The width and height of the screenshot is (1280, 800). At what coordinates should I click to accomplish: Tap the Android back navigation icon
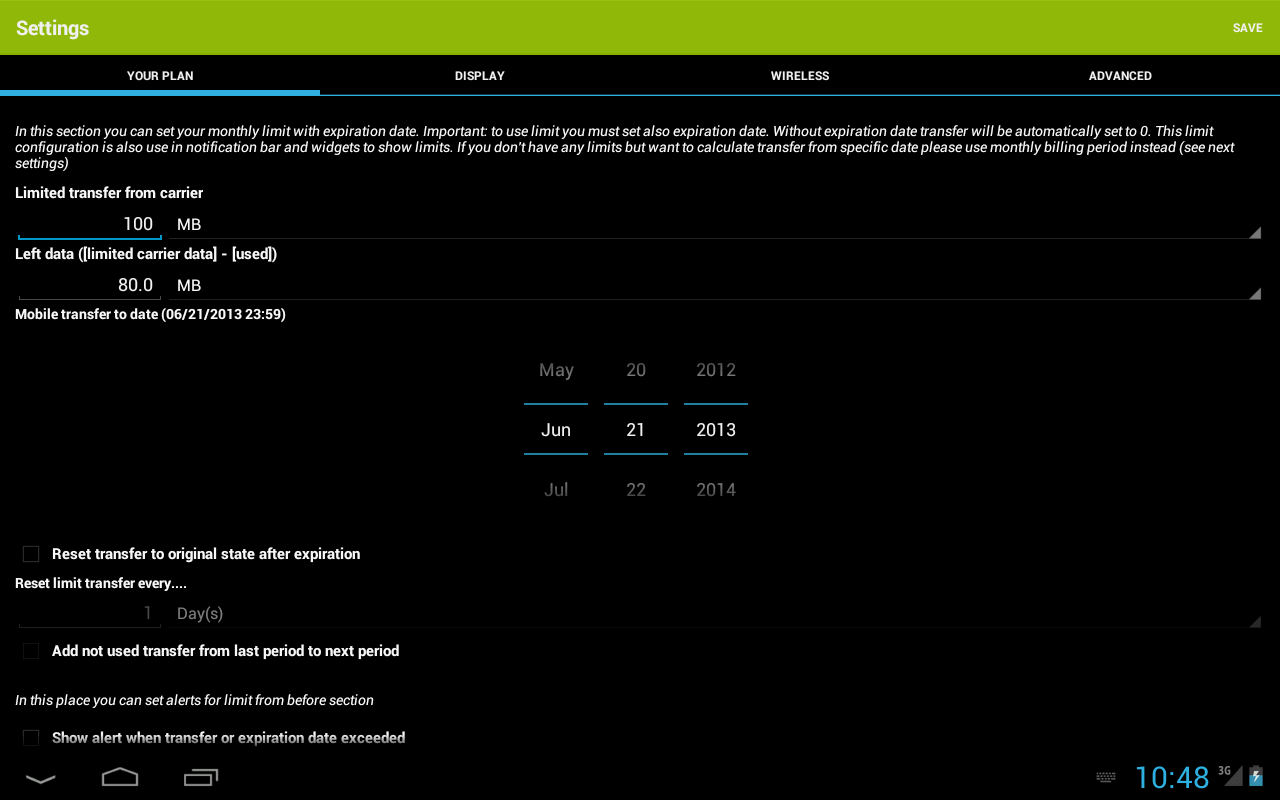tap(40, 778)
